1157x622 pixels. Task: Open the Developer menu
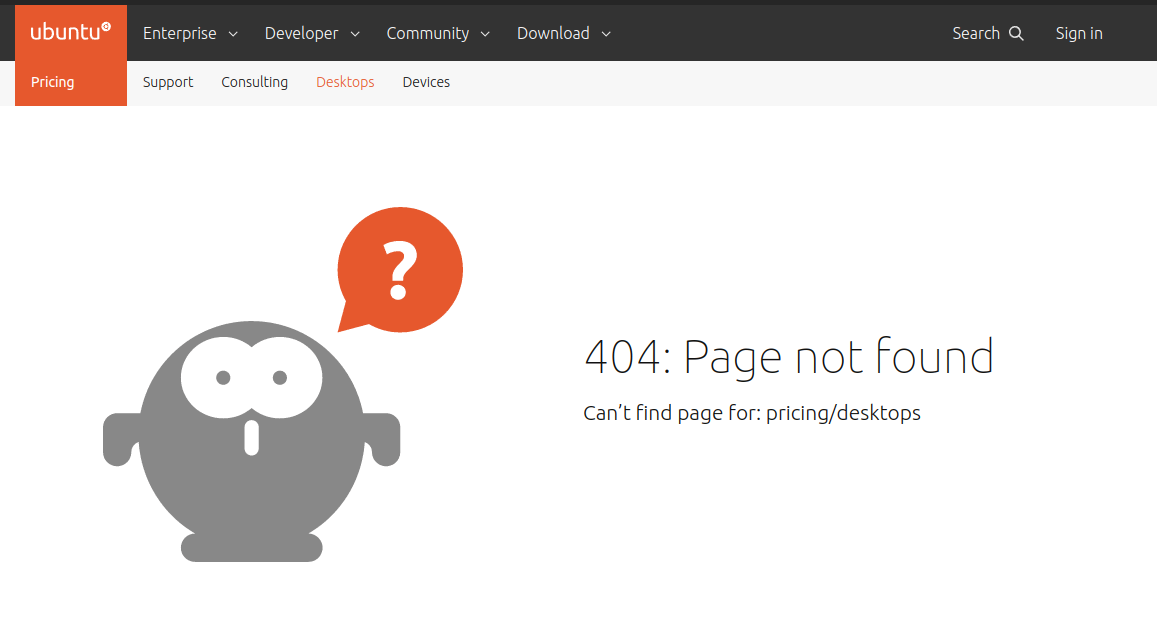[x=302, y=33]
